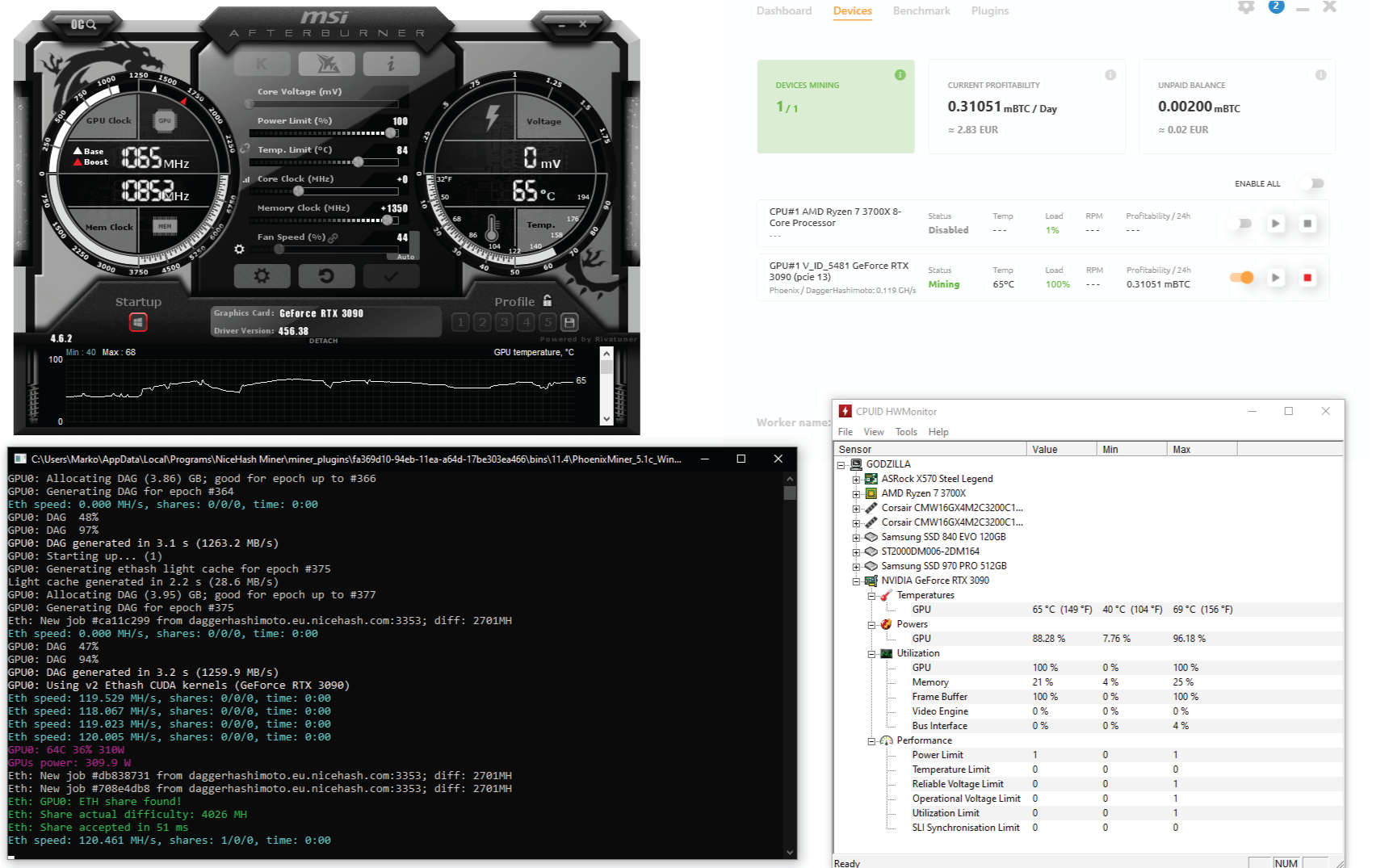Open HWMonitor Help menu
The image size is (1389, 868).
click(x=938, y=432)
